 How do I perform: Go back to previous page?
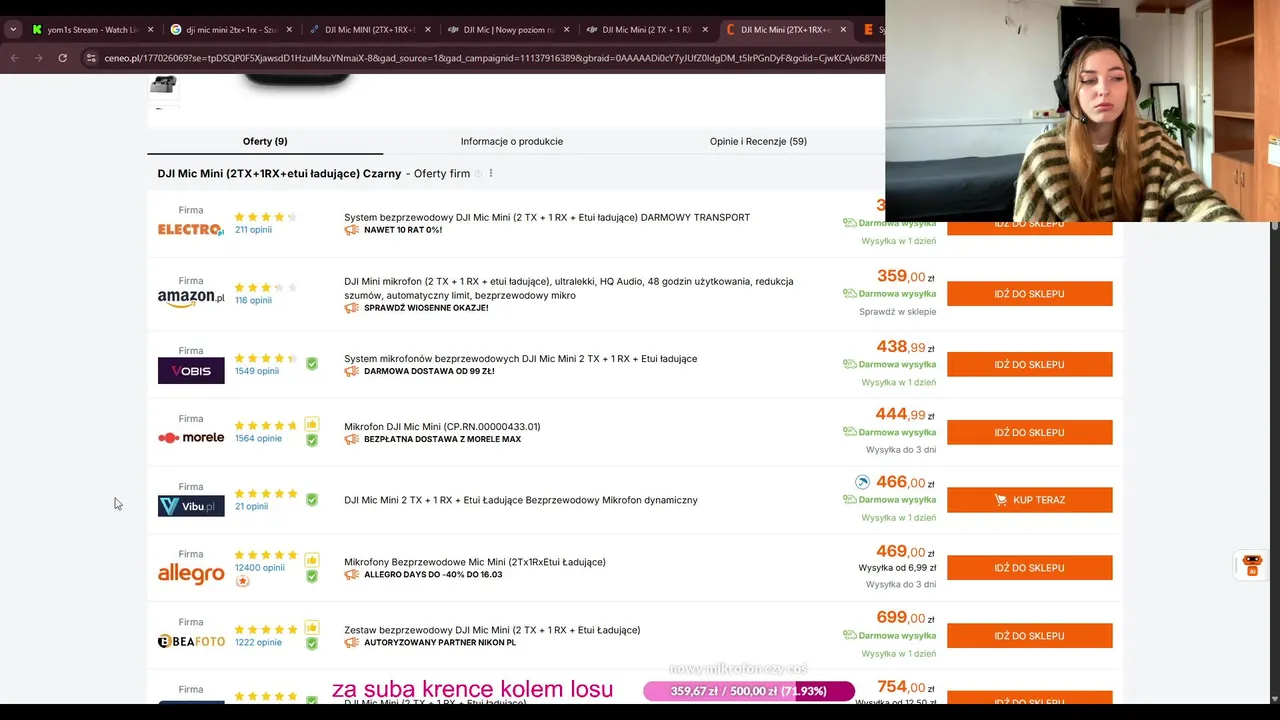[14, 58]
